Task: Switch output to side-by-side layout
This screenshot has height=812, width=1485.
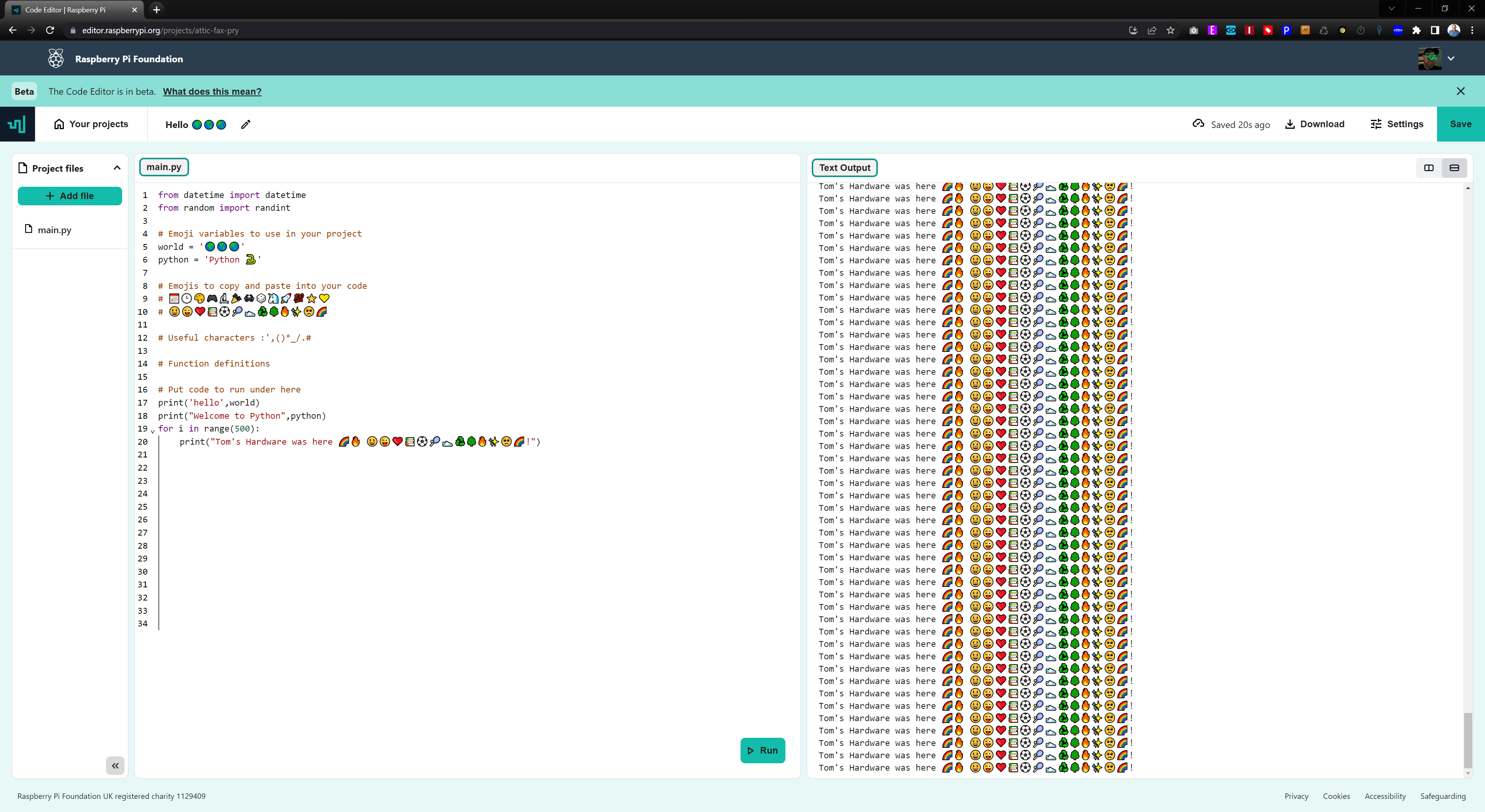Action: coord(1429,168)
